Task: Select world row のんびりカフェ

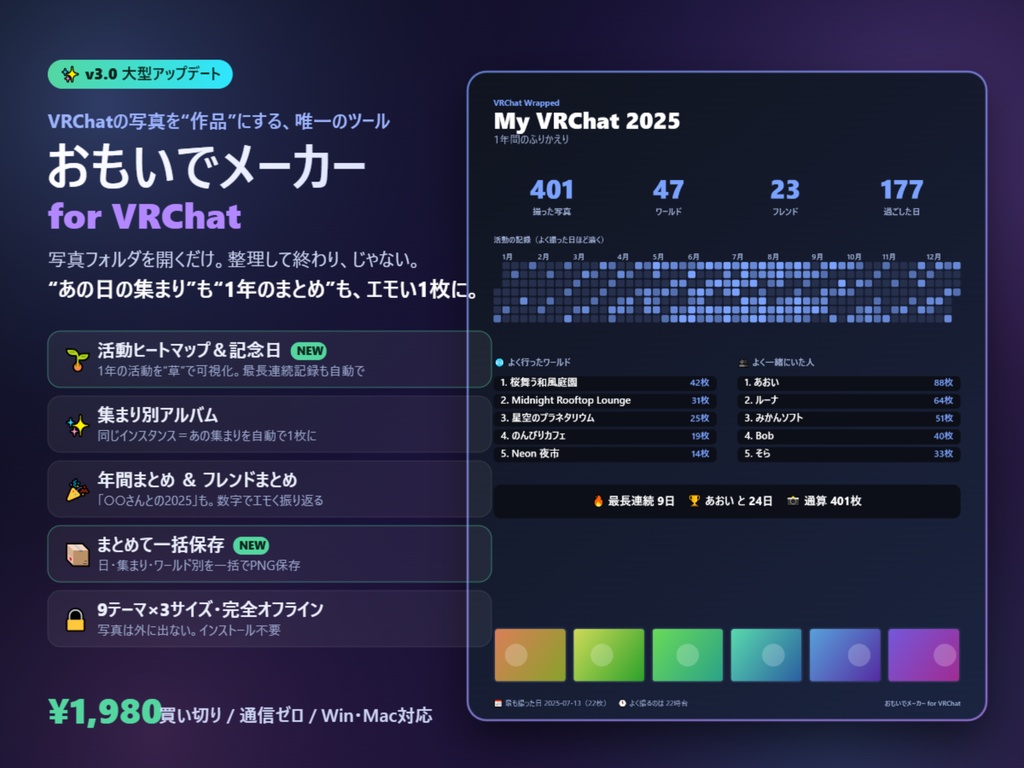Action: click(605, 436)
